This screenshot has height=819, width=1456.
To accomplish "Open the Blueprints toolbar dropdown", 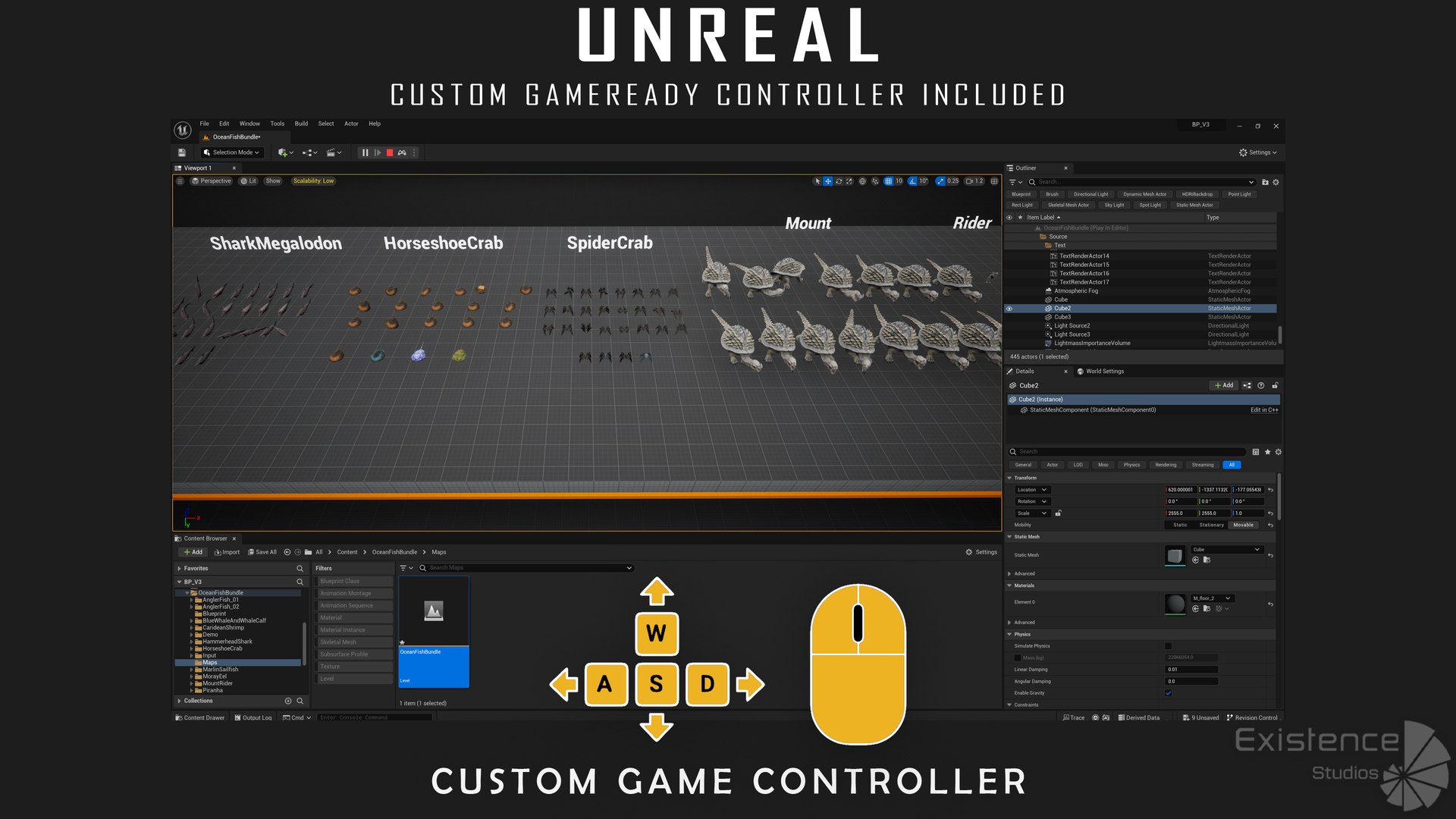I will click(309, 152).
